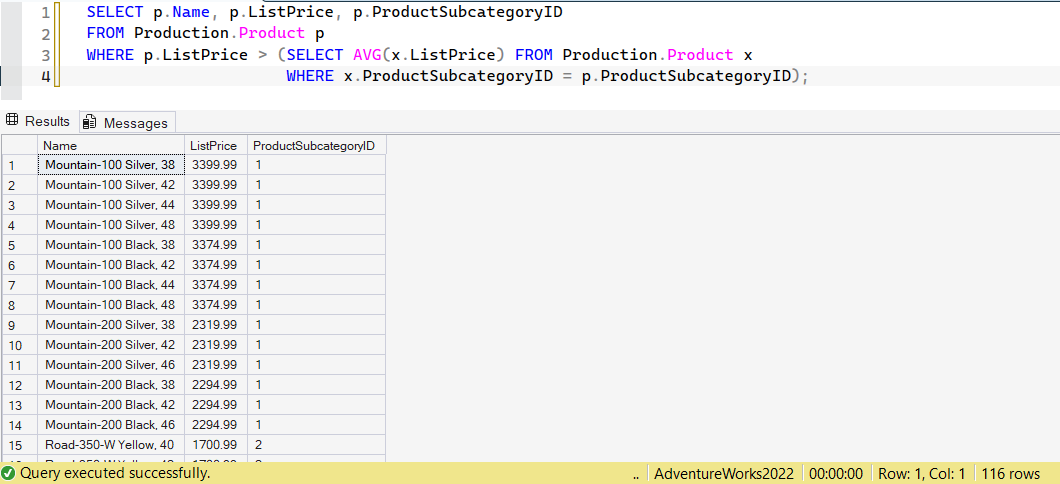Click cell Mountain-100 Silver, 48
Image resolution: width=1060 pixels, height=484 pixels.
(x=112, y=224)
